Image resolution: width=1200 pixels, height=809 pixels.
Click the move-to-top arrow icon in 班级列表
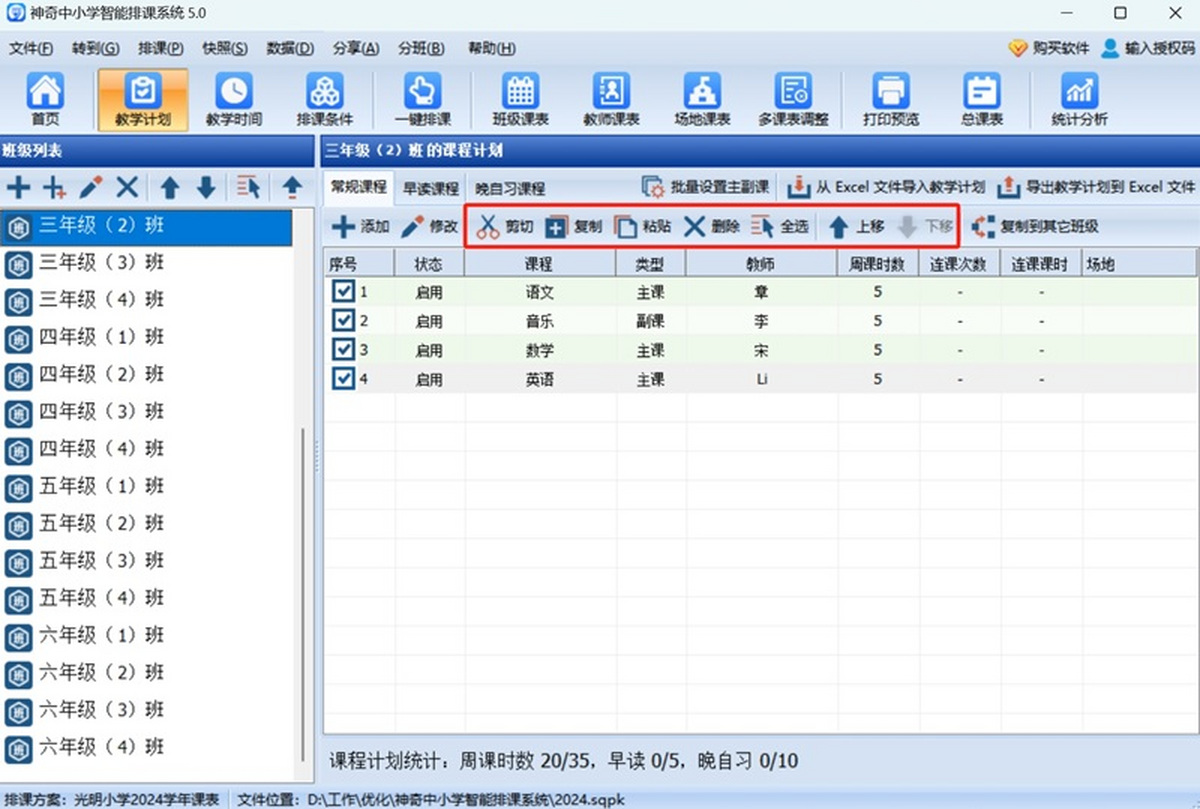(x=291, y=186)
